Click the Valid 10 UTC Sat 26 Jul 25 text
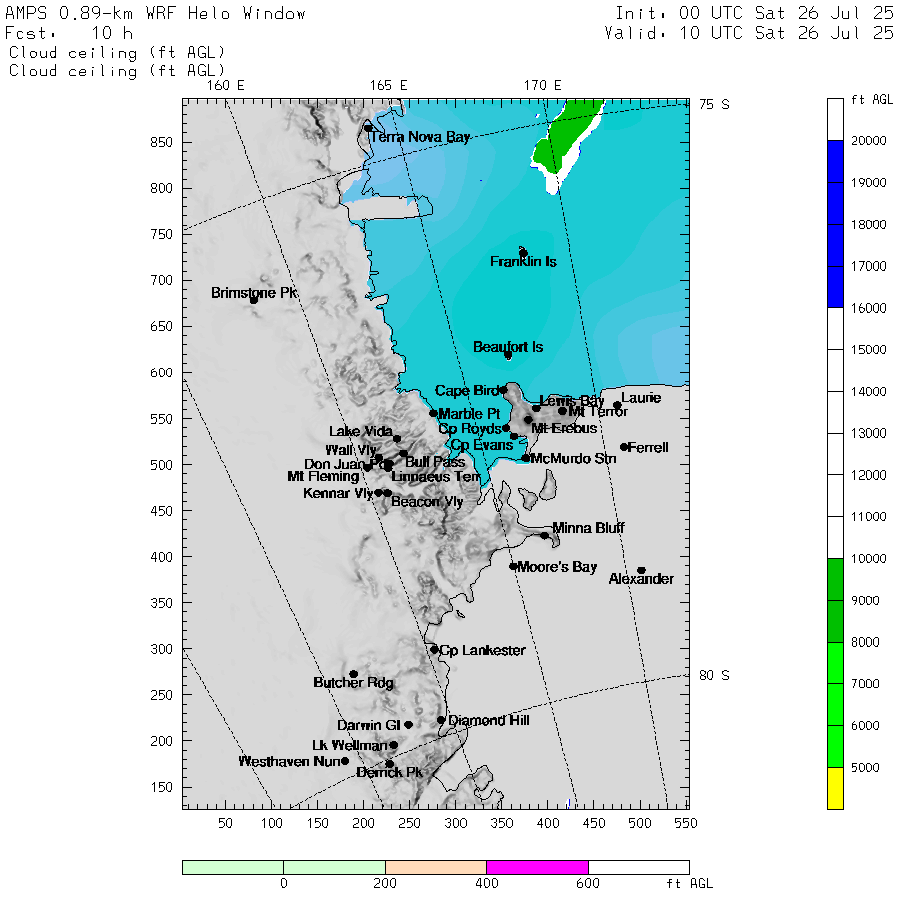Viewport: 900px width, 900px height. [x=748, y=33]
